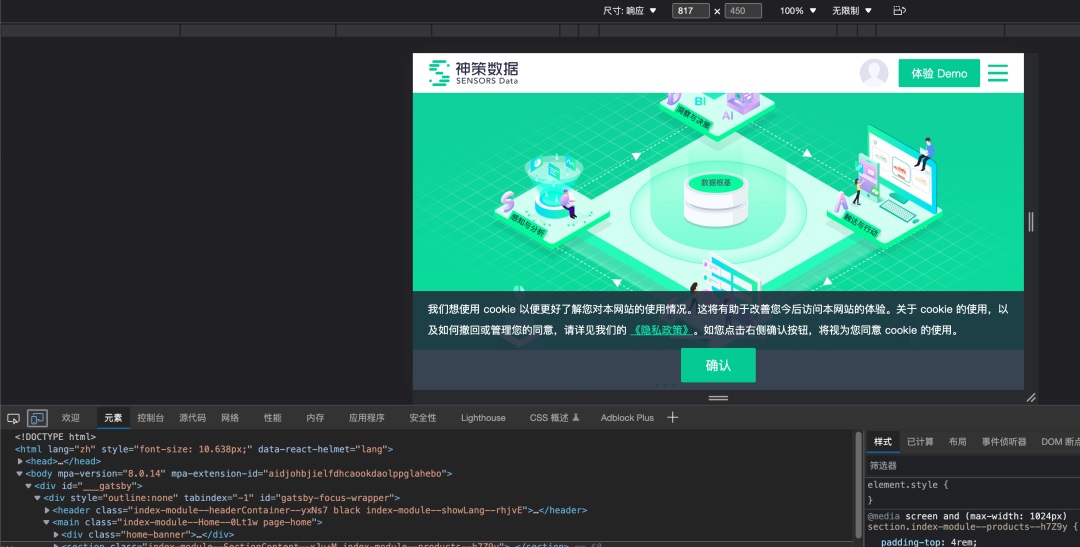
Task: Open the 隐私政策 privacy policy link
Action: point(661,330)
